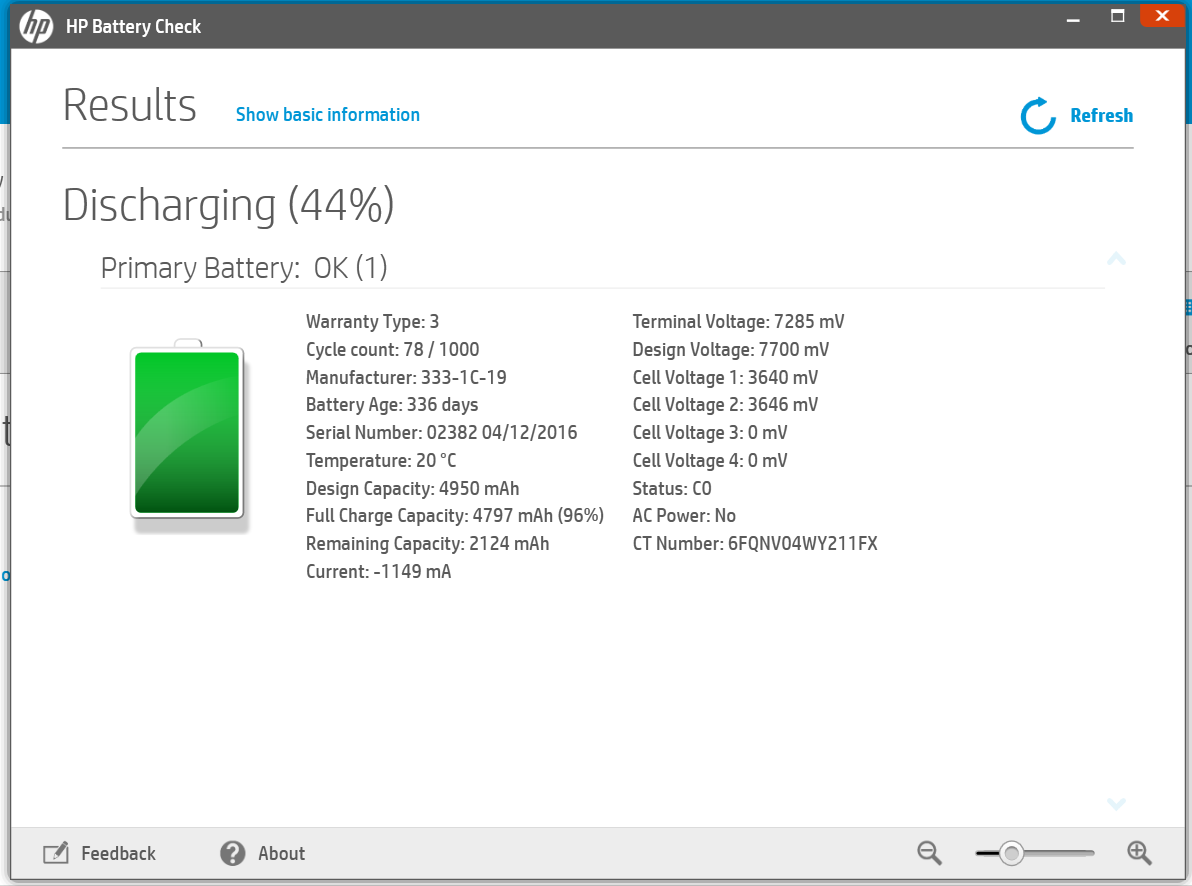This screenshot has width=1192, height=886.
Task: Click the downward chevron at bottom right
Action: pyautogui.click(x=1116, y=804)
